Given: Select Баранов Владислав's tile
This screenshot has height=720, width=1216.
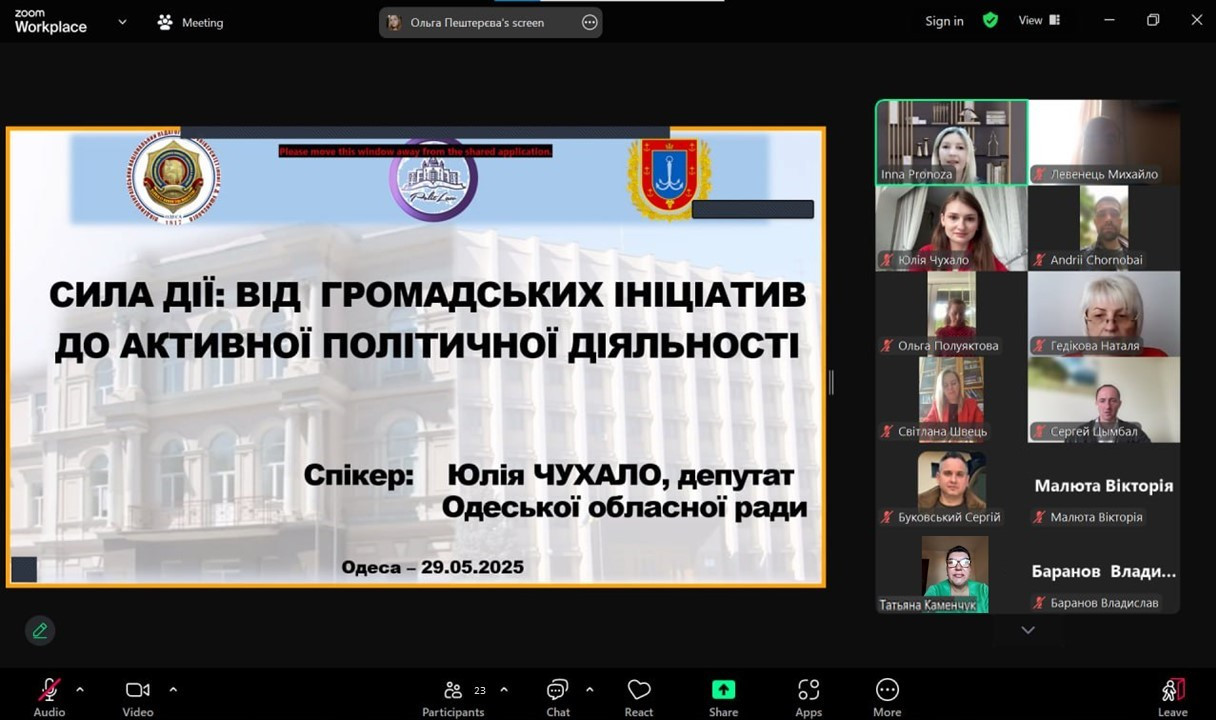Looking at the screenshot, I should pyautogui.click(x=1104, y=572).
